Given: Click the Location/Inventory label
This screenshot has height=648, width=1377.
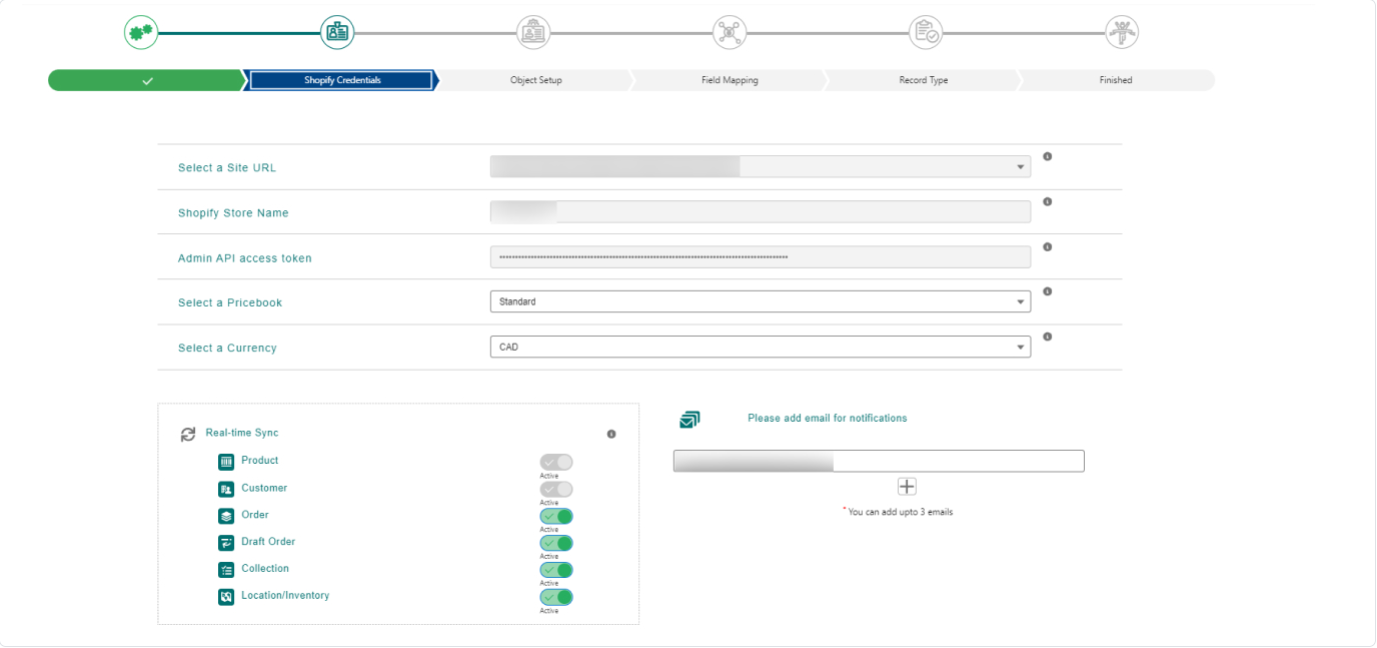Looking at the screenshot, I should [285, 595].
